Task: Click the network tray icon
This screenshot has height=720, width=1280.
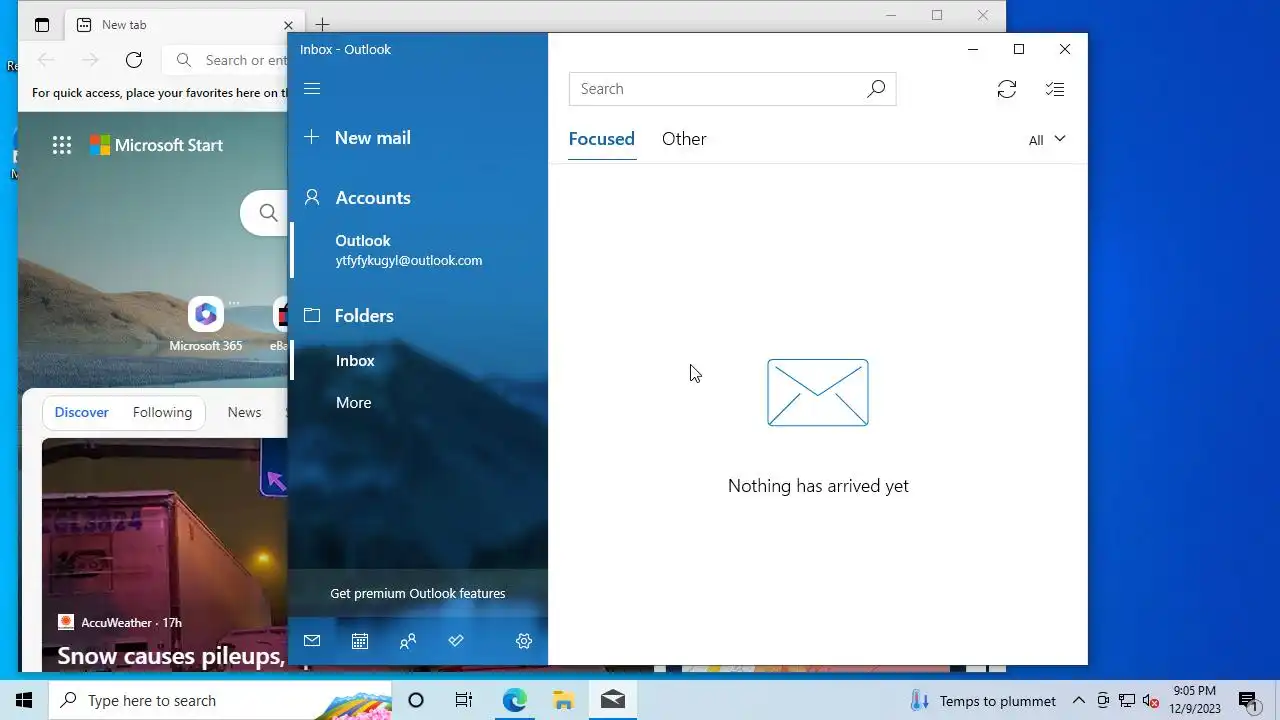Action: 1127,700
